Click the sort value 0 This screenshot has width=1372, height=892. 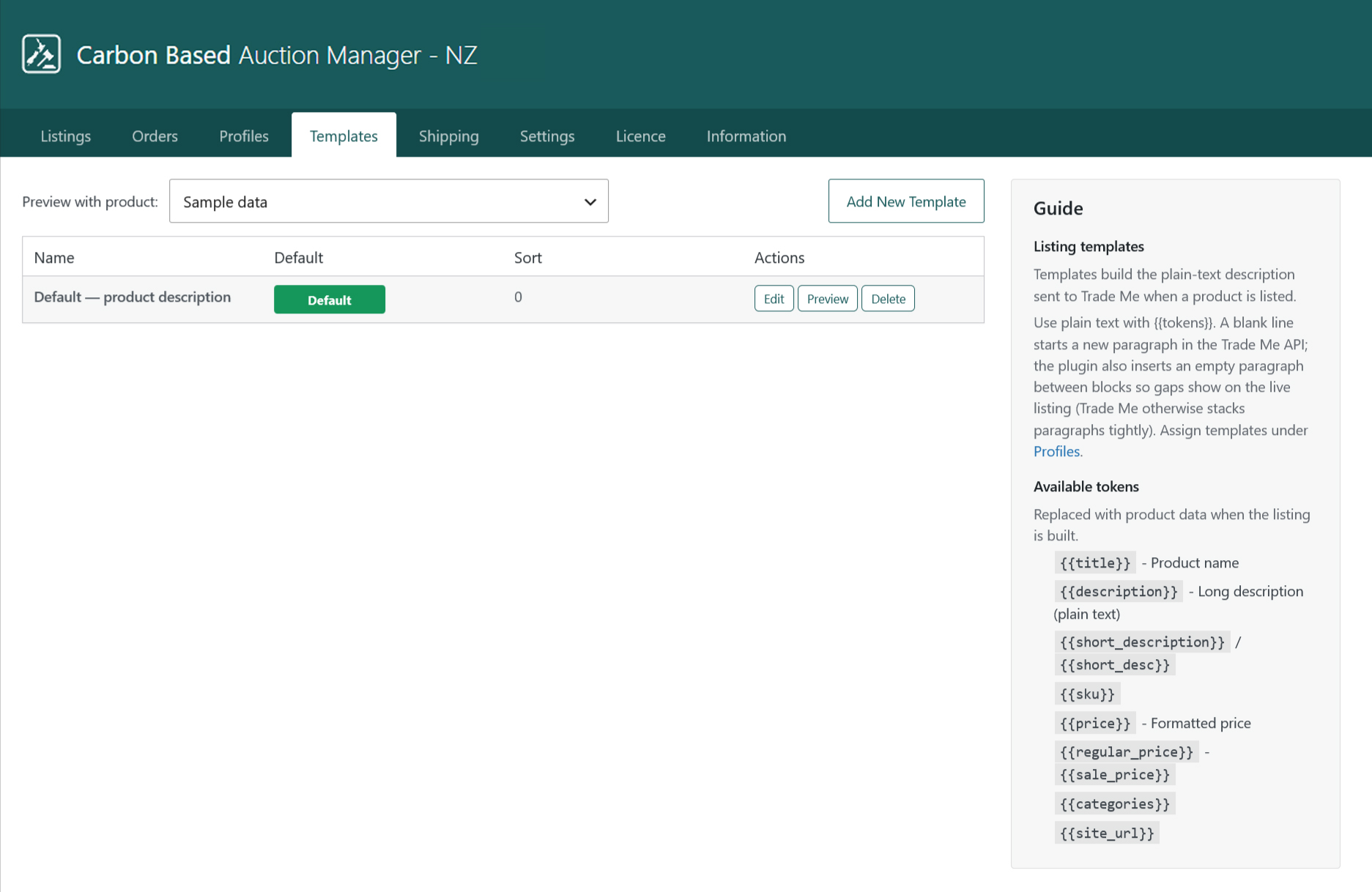[x=518, y=297]
